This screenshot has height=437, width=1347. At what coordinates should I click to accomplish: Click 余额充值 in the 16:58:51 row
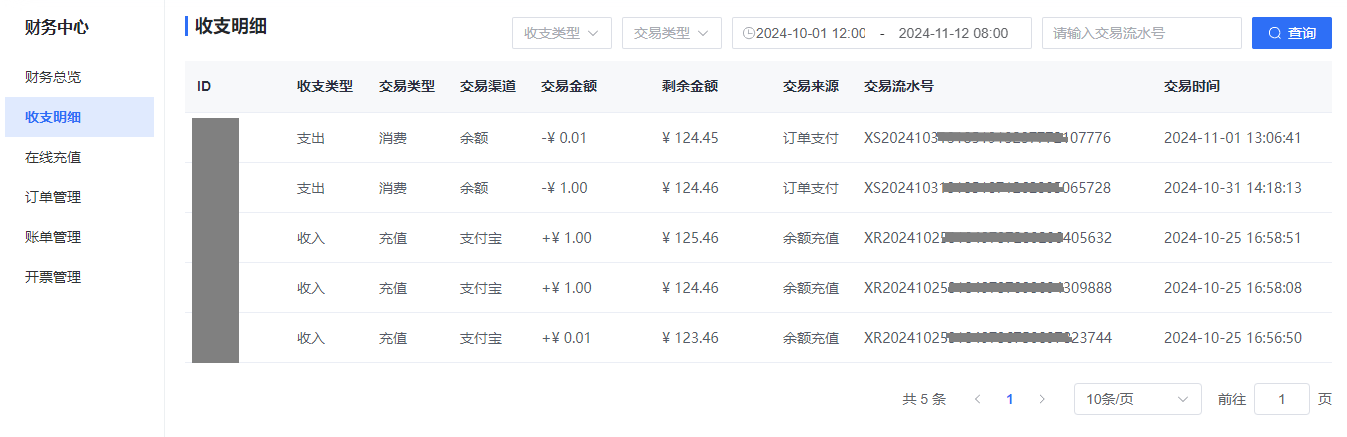[x=811, y=238]
